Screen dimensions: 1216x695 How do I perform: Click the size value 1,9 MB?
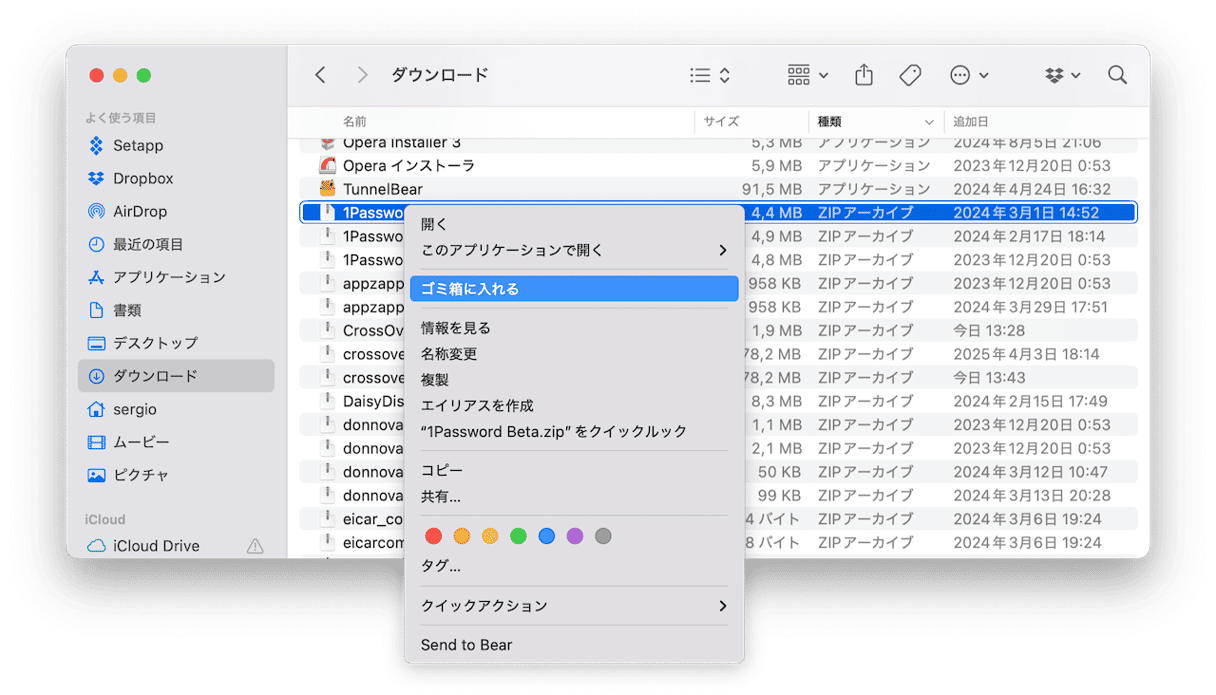coord(776,330)
